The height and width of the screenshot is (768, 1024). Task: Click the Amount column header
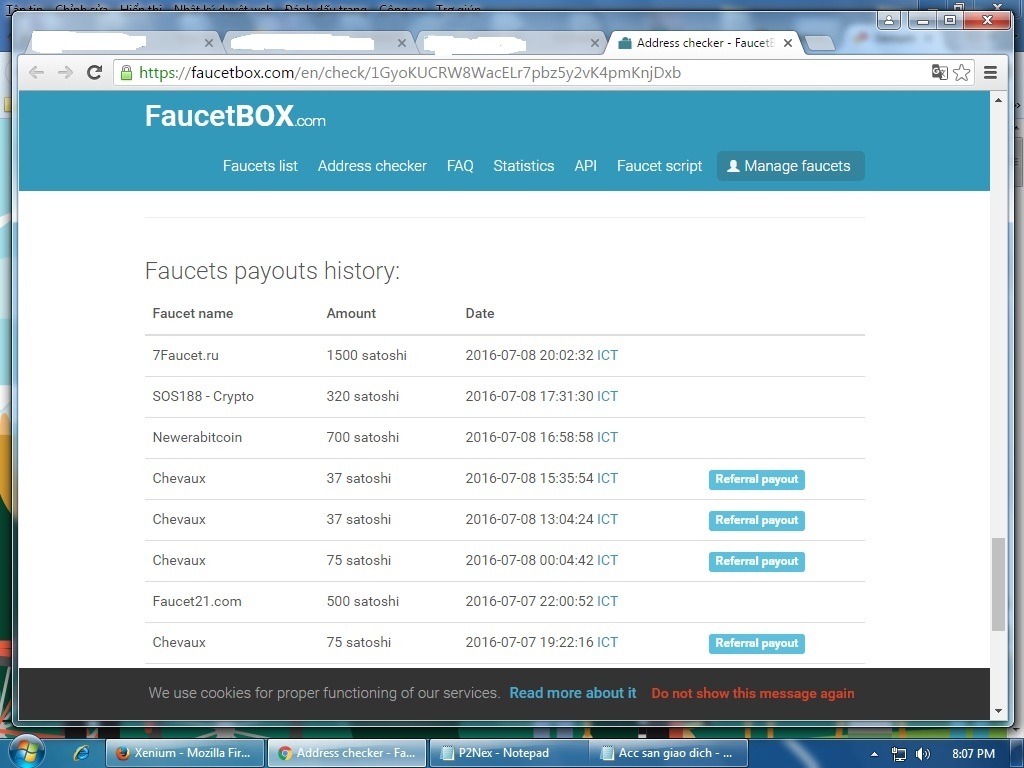click(351, 313)
